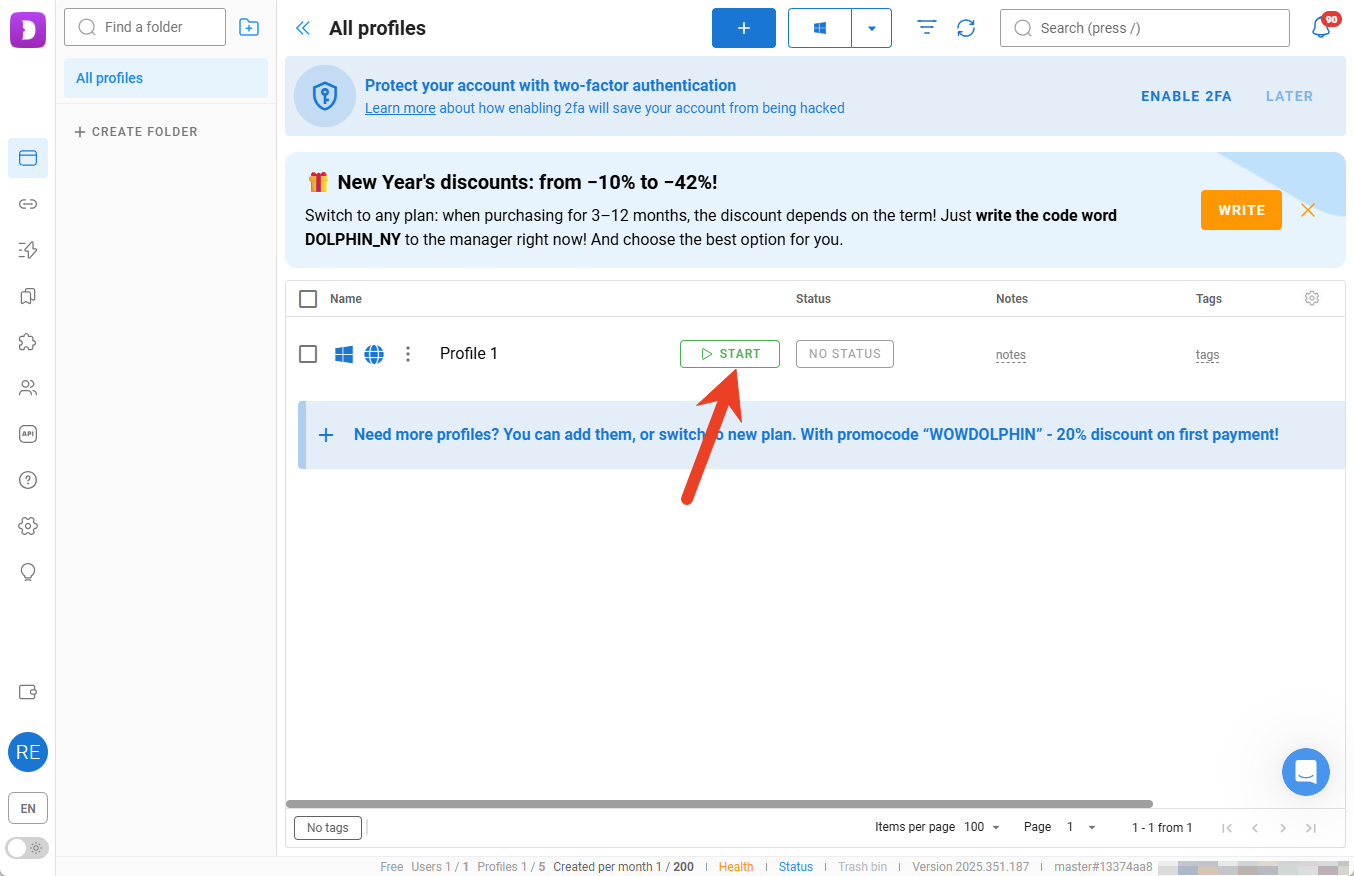Open the API section in sidebar
This screenshot has width=1354, height=876.
pos(28,434)
